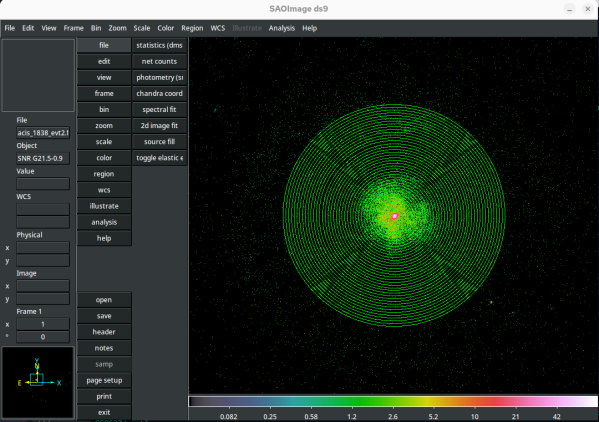Close the SAOImage ds9 window
Image resolution: width=599 pixels, height=422 pixels.
tap(588, 9)
